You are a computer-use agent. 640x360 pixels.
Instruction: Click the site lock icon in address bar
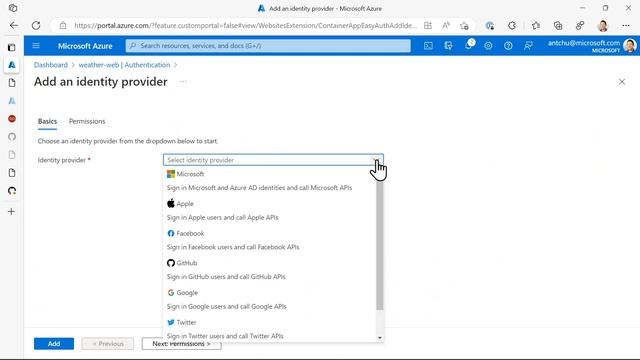pos(63,25)
